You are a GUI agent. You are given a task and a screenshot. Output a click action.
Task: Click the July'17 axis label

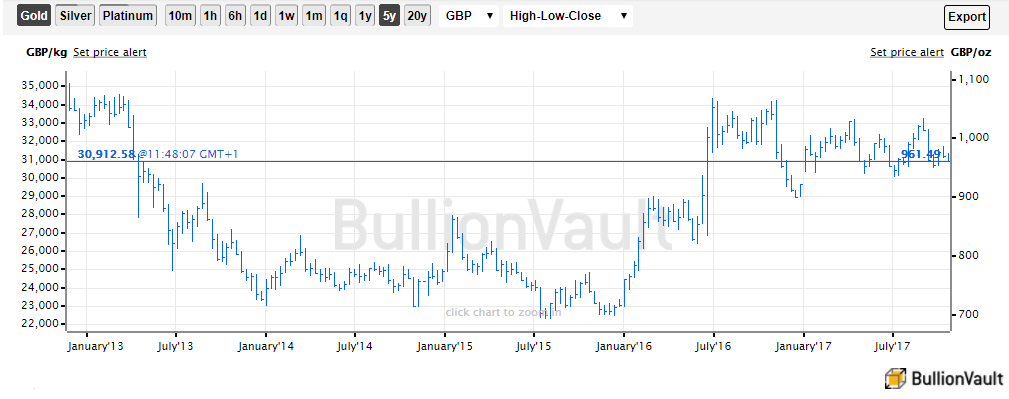(x=893, y=346)
